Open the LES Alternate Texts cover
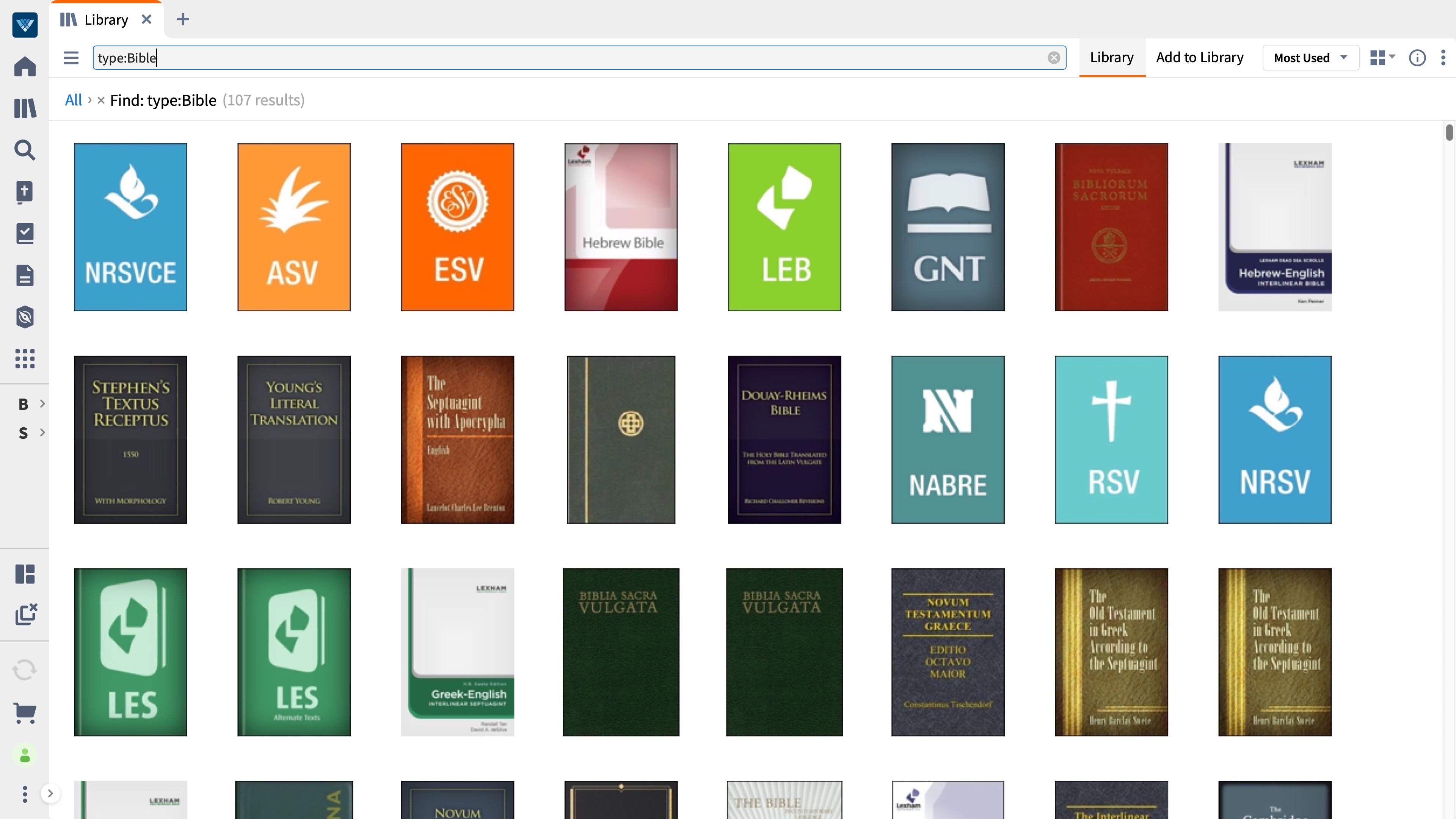The image size is (1456, 819). [294, 652]
